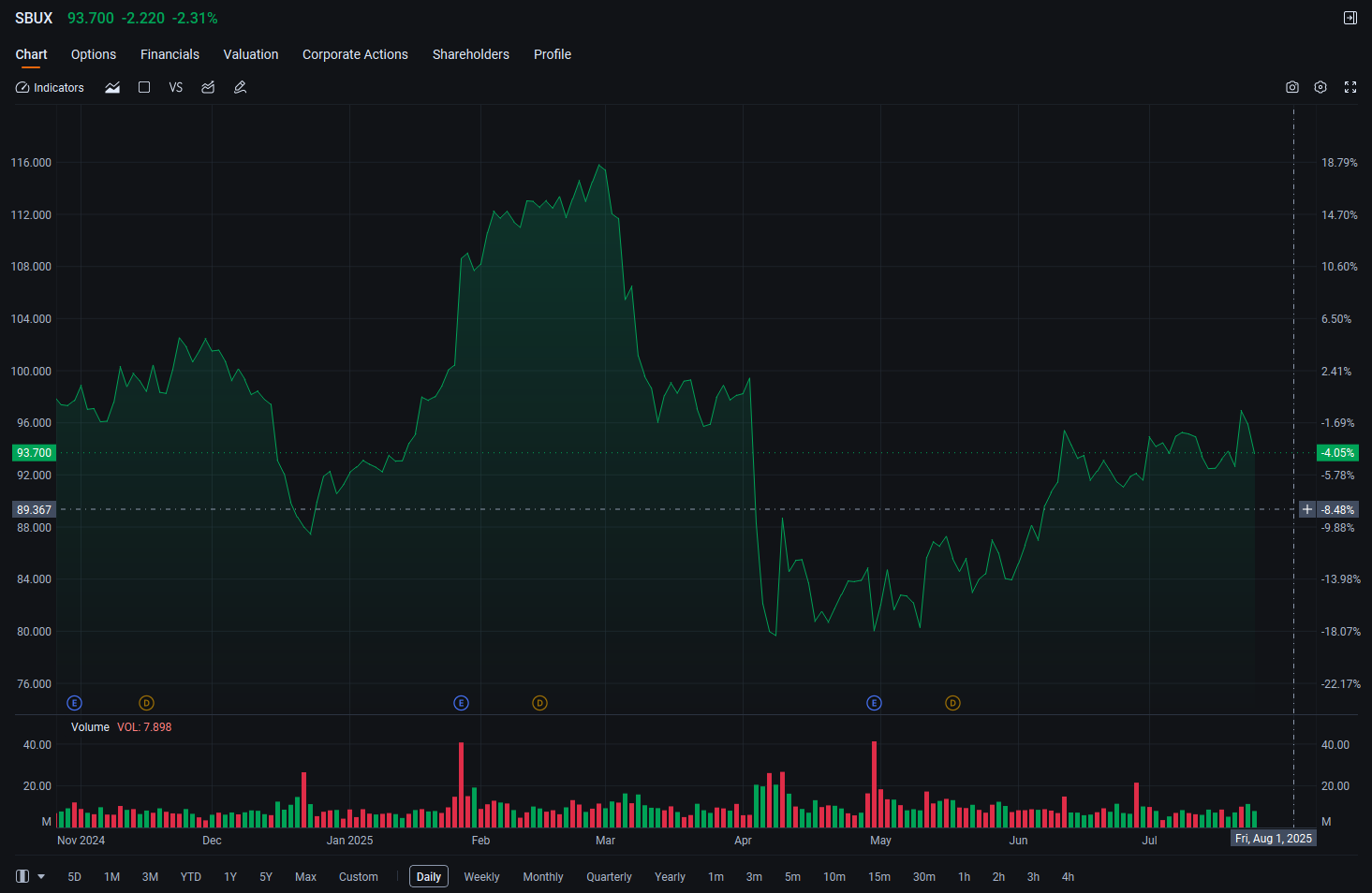Collapse the side panel using the top-right icon
The width and height of the screenshot is (1372, 893).
pos(1350,18)
